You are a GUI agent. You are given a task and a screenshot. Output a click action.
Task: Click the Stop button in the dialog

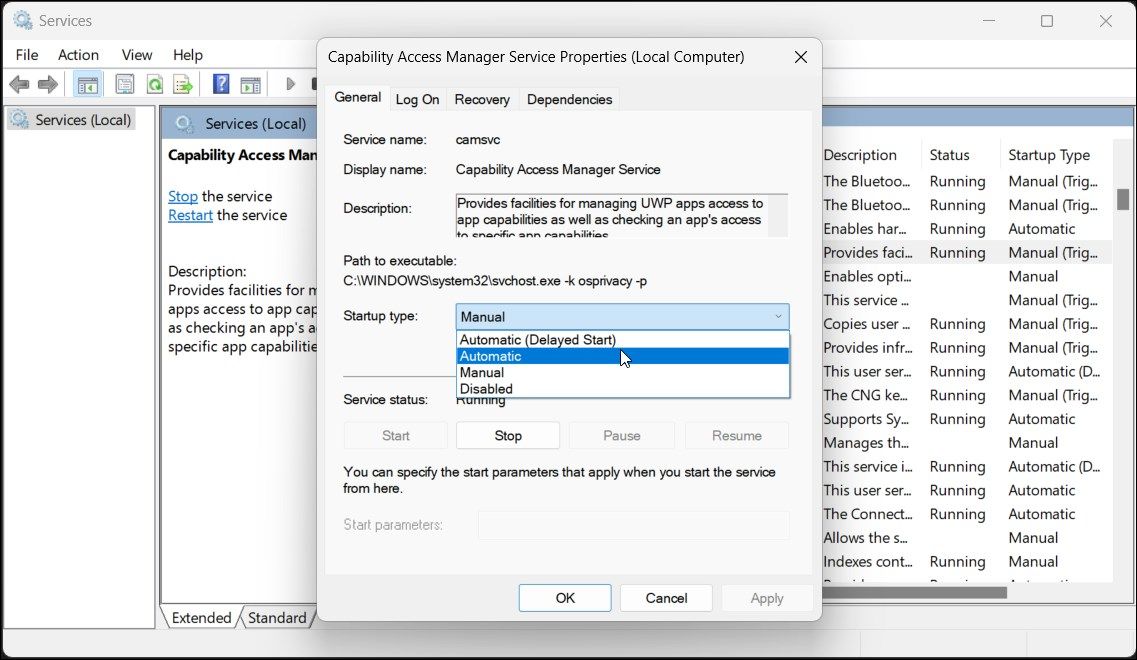coord(508,435)
